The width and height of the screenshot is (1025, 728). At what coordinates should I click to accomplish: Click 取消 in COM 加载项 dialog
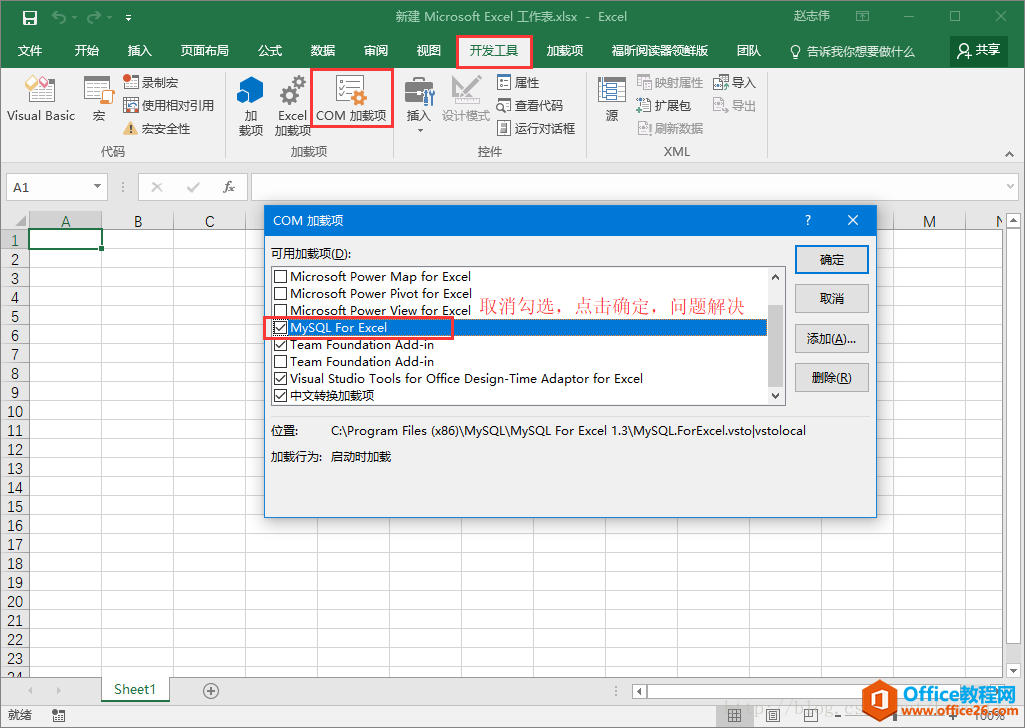pos(832,299)
